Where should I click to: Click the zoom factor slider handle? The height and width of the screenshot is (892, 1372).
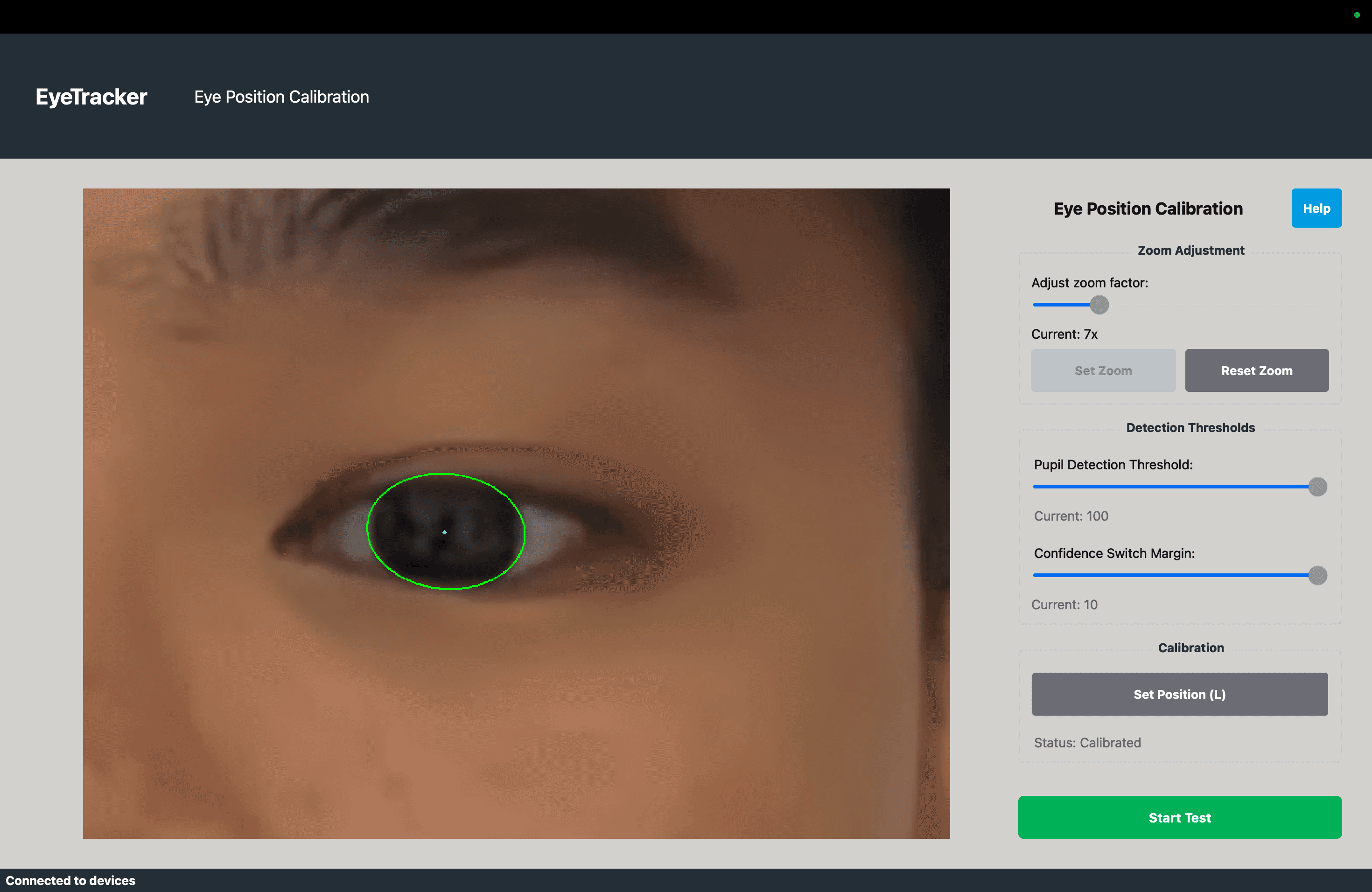pos(1099,305)
